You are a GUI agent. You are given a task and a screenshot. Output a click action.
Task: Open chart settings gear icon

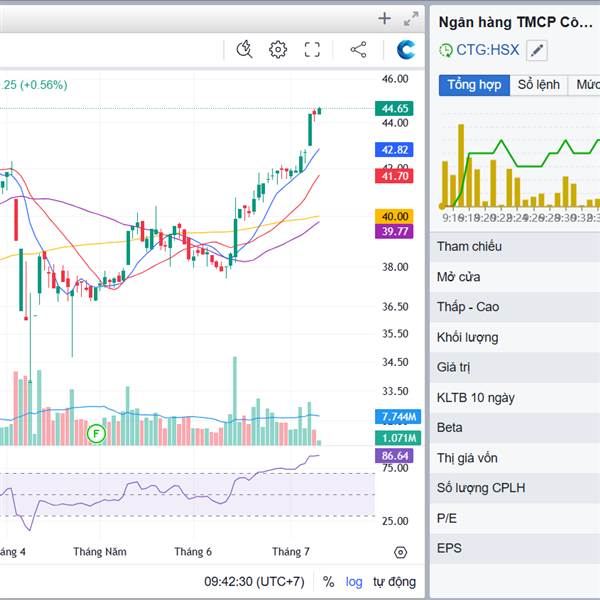pyautogui.click(x=278, y=49)
